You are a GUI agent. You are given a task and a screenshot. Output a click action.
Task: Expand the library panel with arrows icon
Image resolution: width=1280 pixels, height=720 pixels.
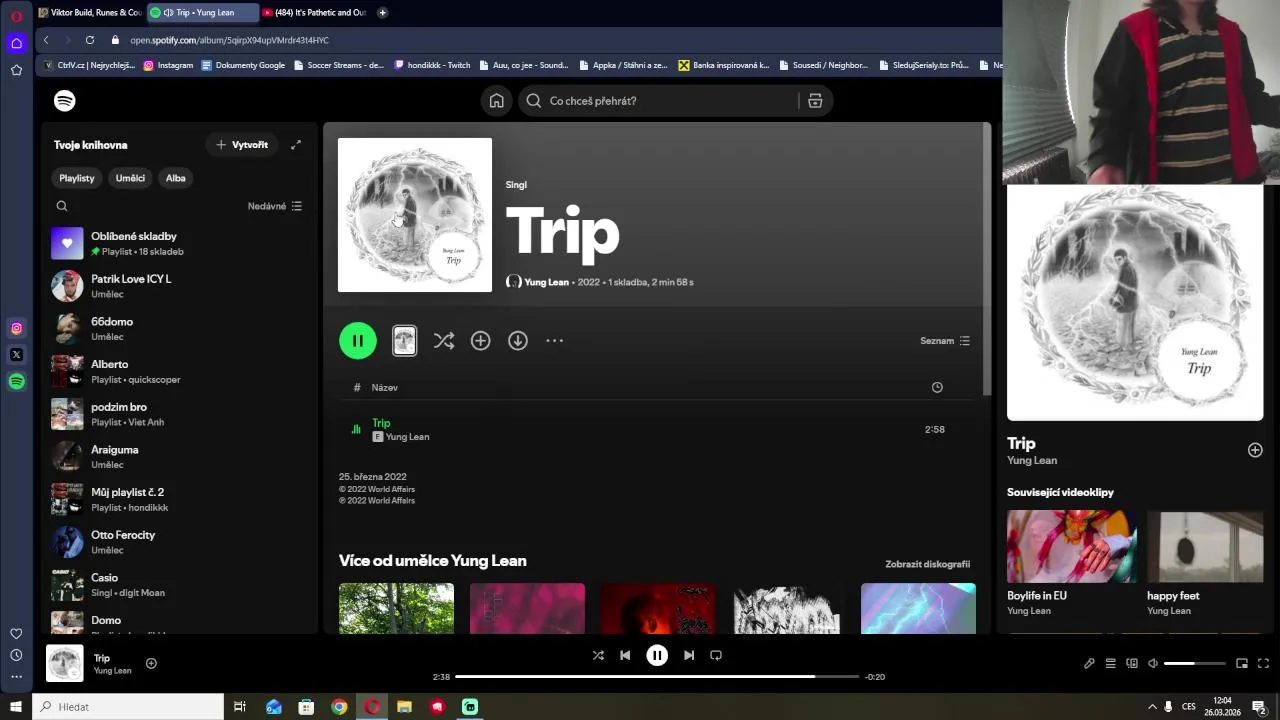click(296, 145)
